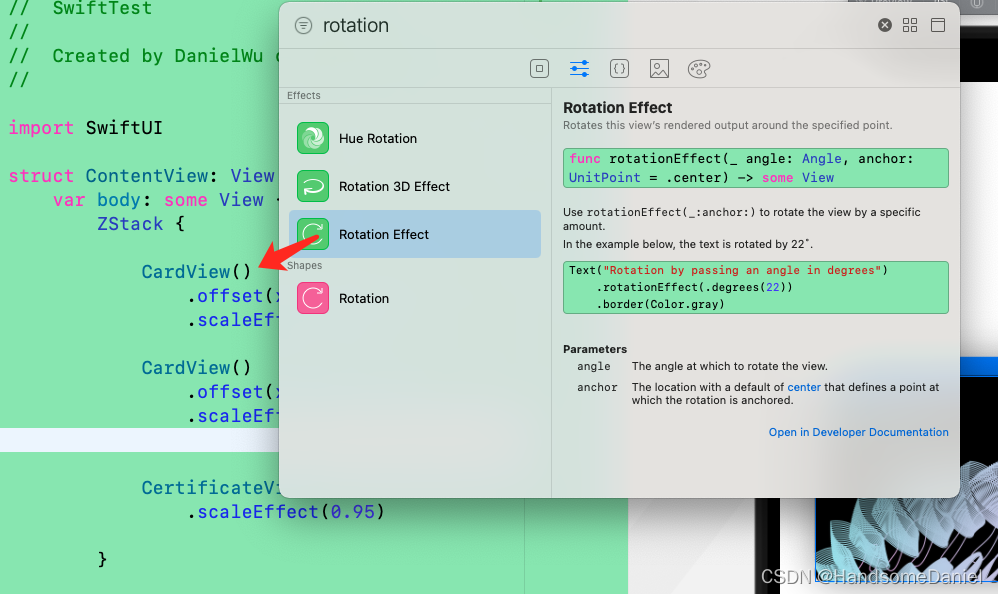Toggle the library detail pane view button
Viewport: 998px width, 594px height.
click(938, 25)
